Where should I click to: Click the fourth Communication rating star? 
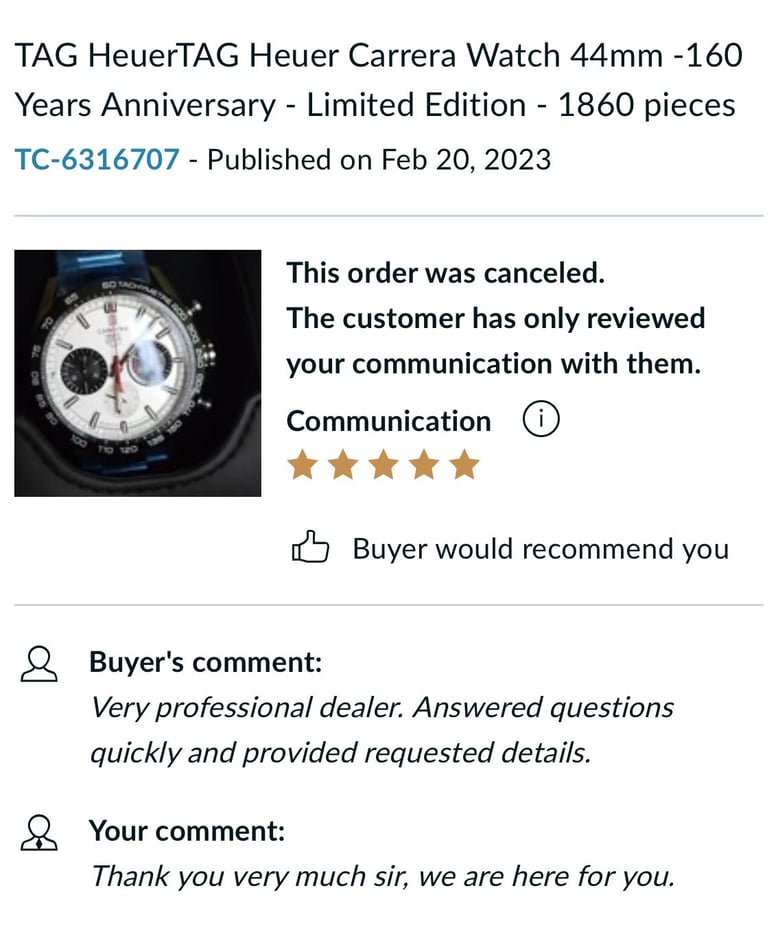[424, 465]
